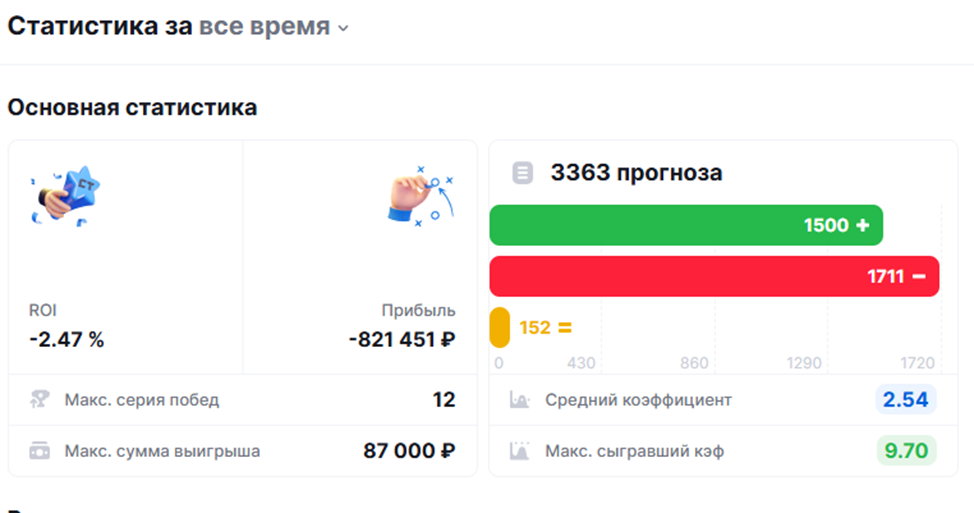Click the chart icon for 'Макс. сыгравший кэф'
The height and width of the screenshot is (513, 974).
pos(519,451)
